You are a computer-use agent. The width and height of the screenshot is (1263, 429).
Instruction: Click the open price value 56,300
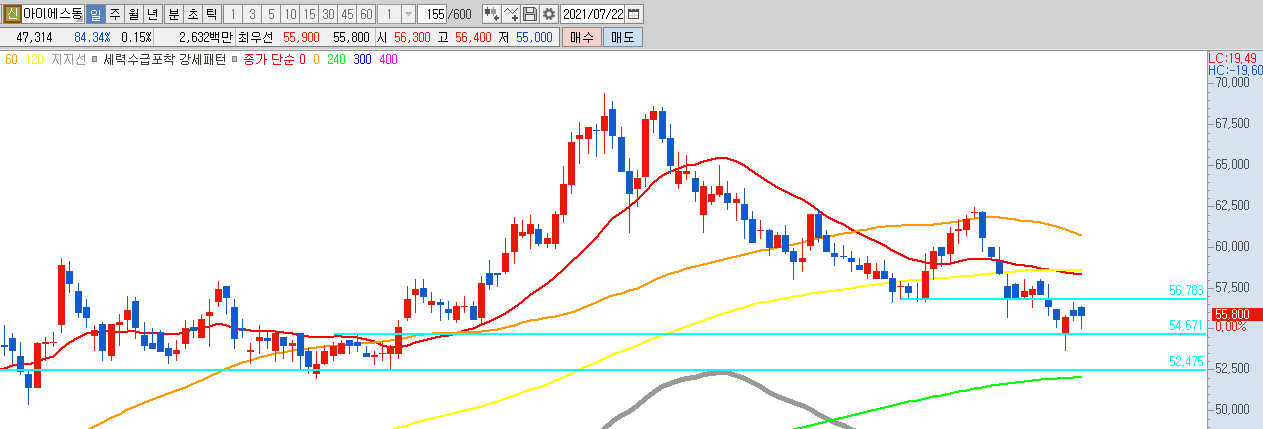412,37
